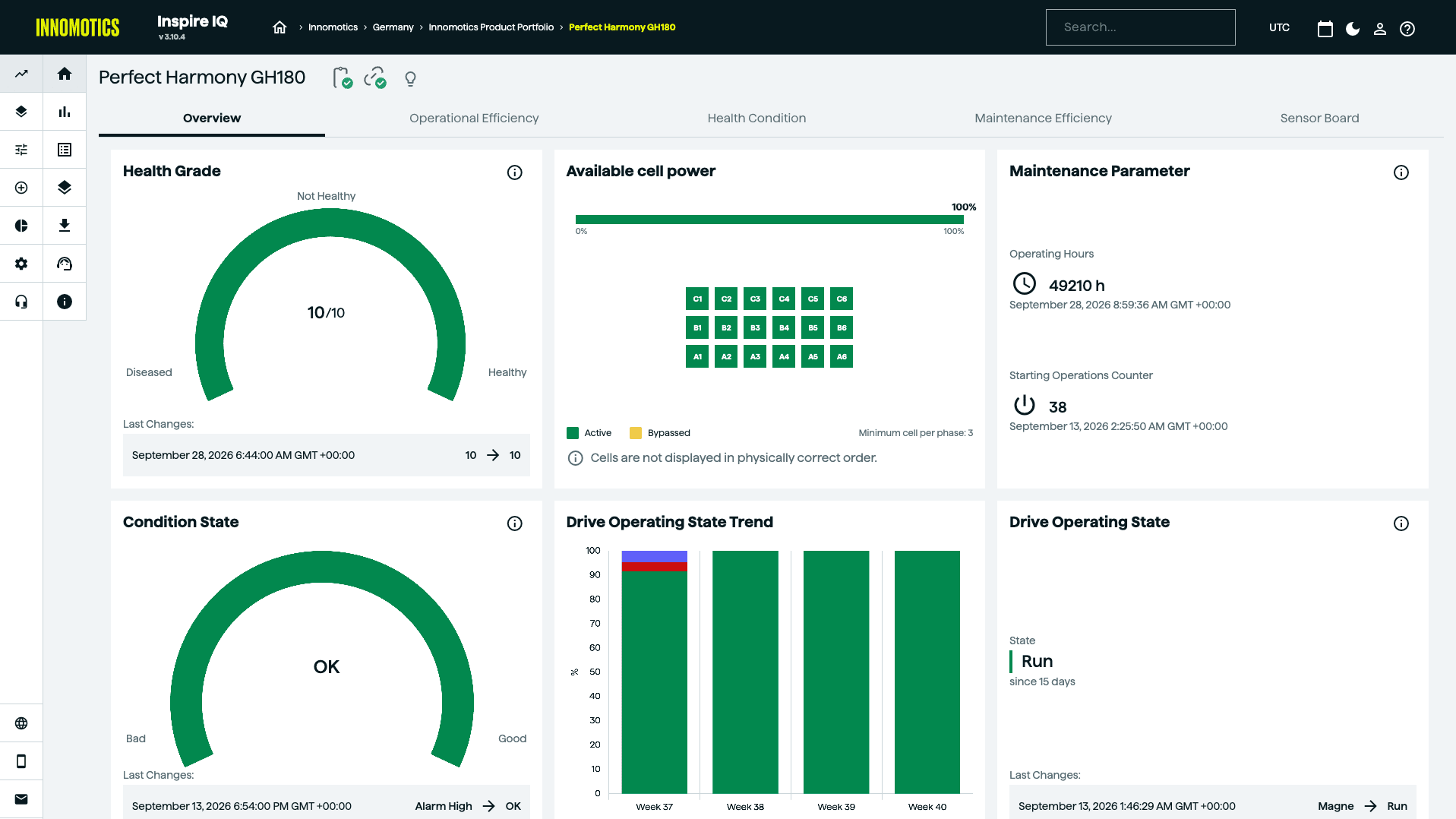Click the add circle plus sidebar icon
The image size is (1456, 819).
pyautogui.click(x=21, y=188)
